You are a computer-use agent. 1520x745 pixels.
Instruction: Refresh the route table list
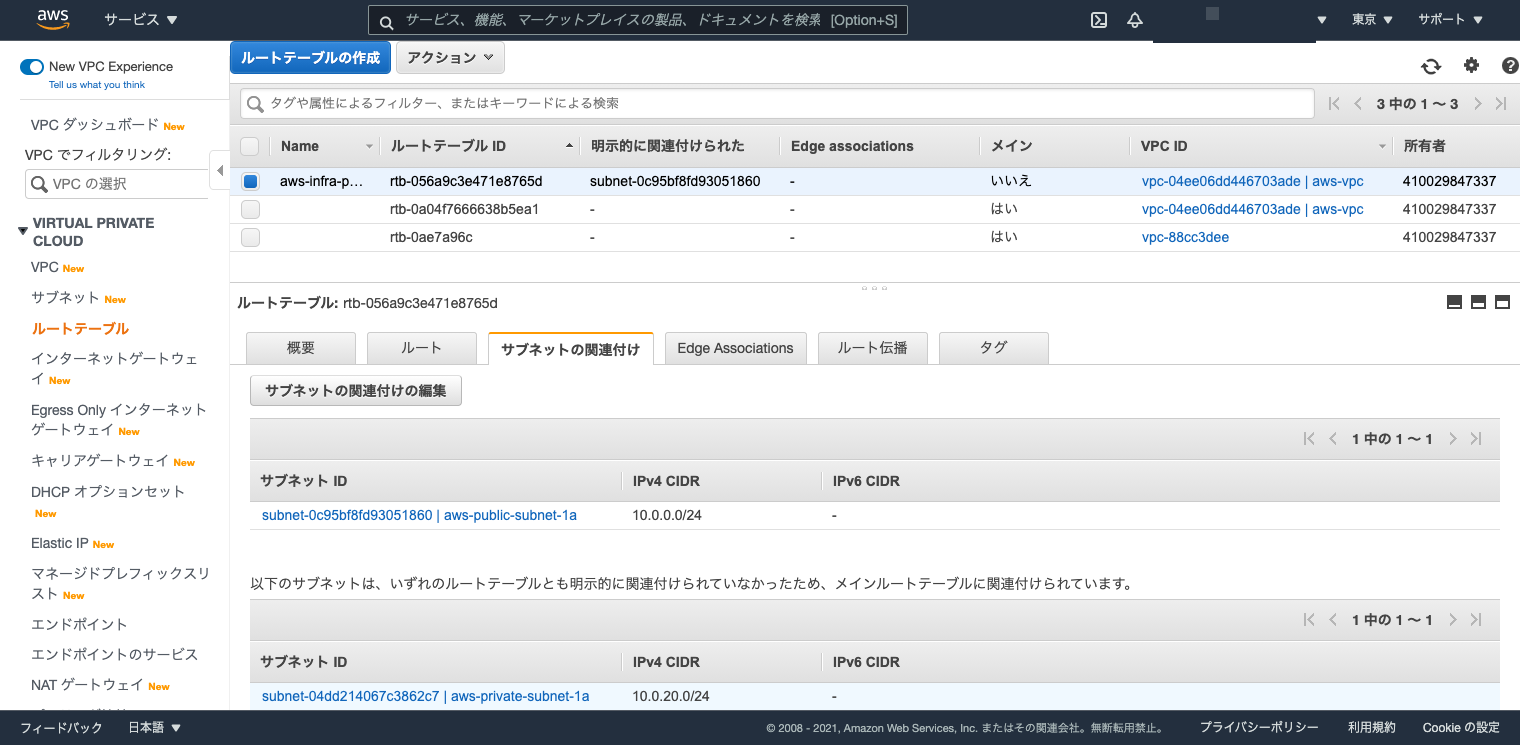(x=1431, y=66)
